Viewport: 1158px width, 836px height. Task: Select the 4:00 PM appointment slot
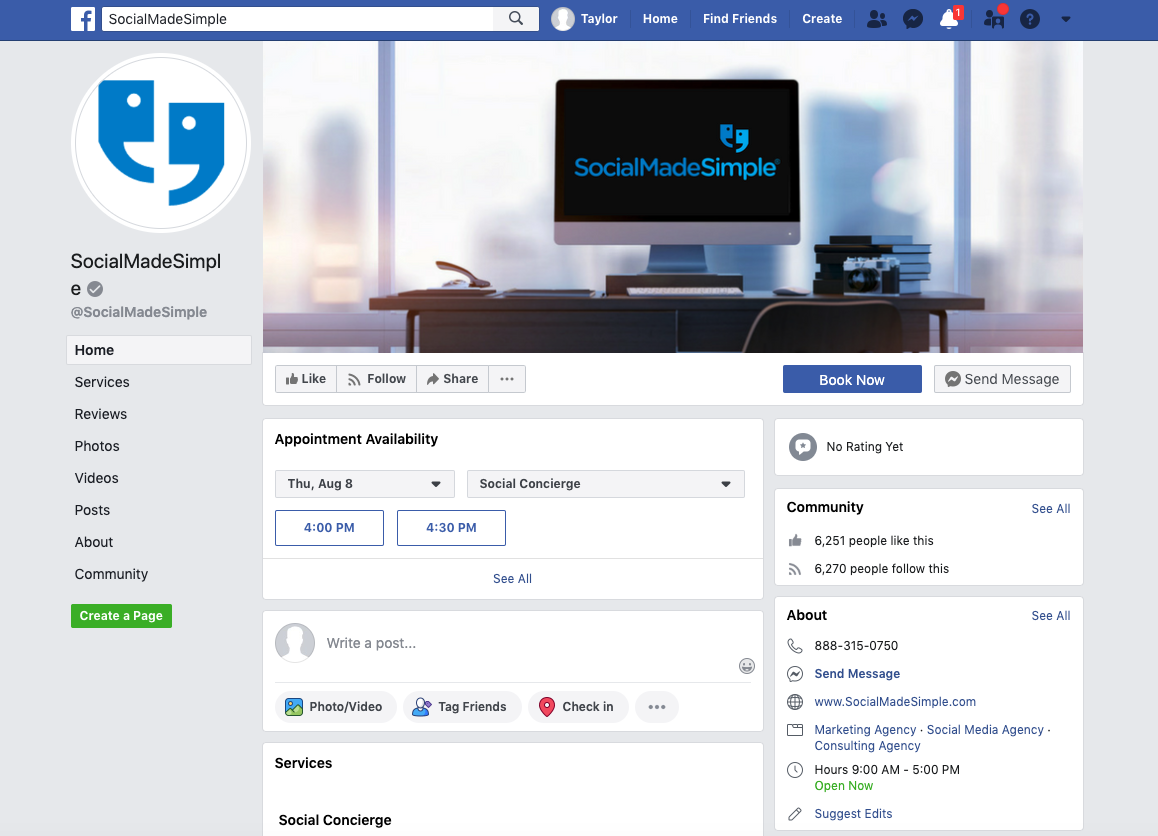pos(329,528)
